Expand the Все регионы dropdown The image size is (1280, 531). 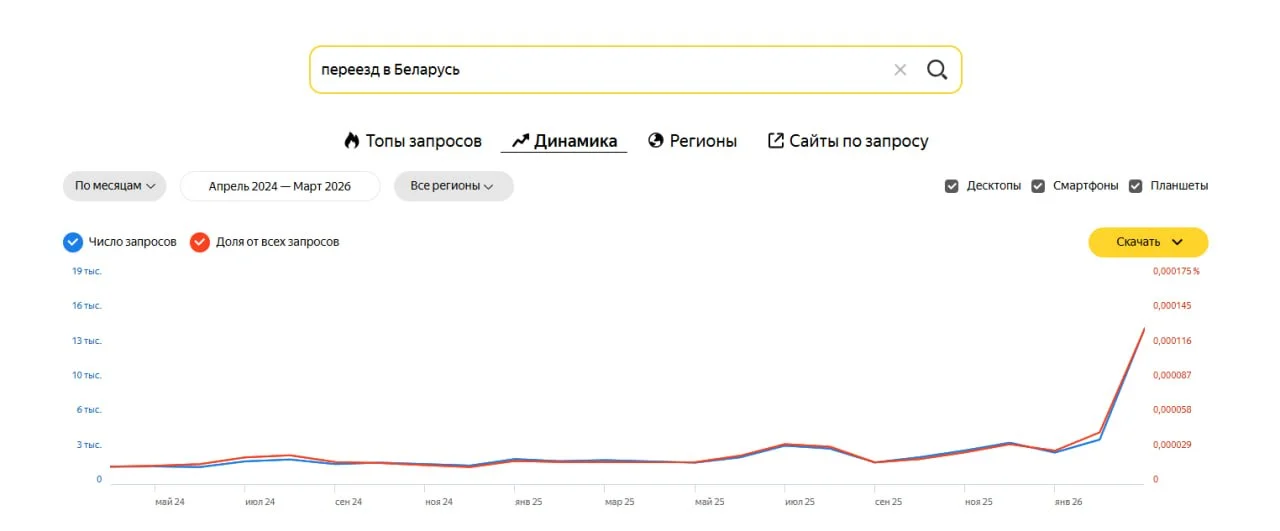453,186
